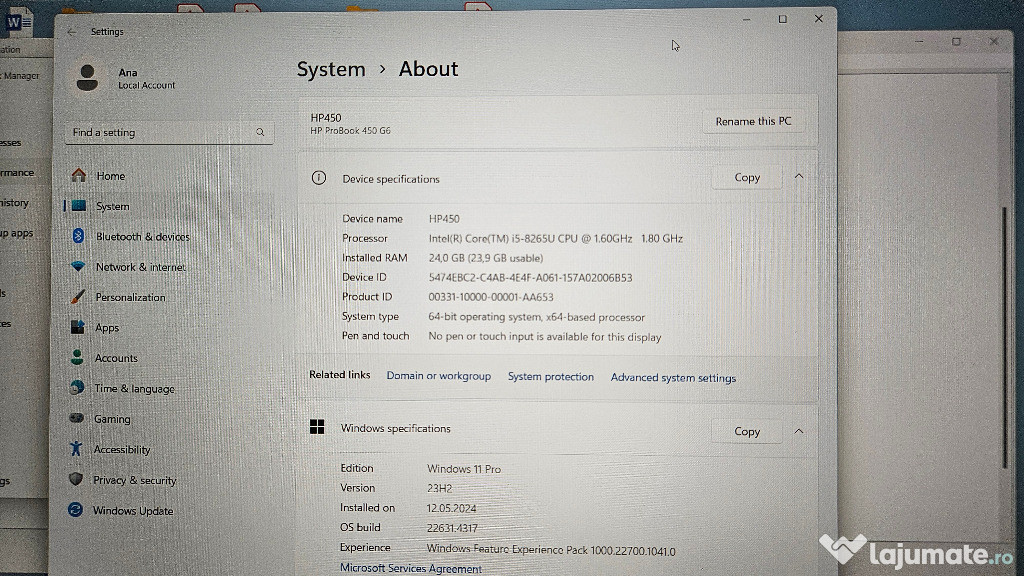Open Microsoft Services Agreement link

pyautogui.click(x=411, y=568)
